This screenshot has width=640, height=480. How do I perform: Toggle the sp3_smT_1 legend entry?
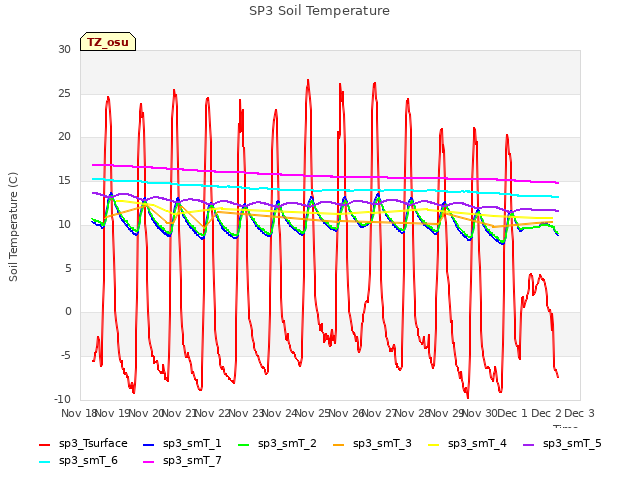(x=182, y=444)
